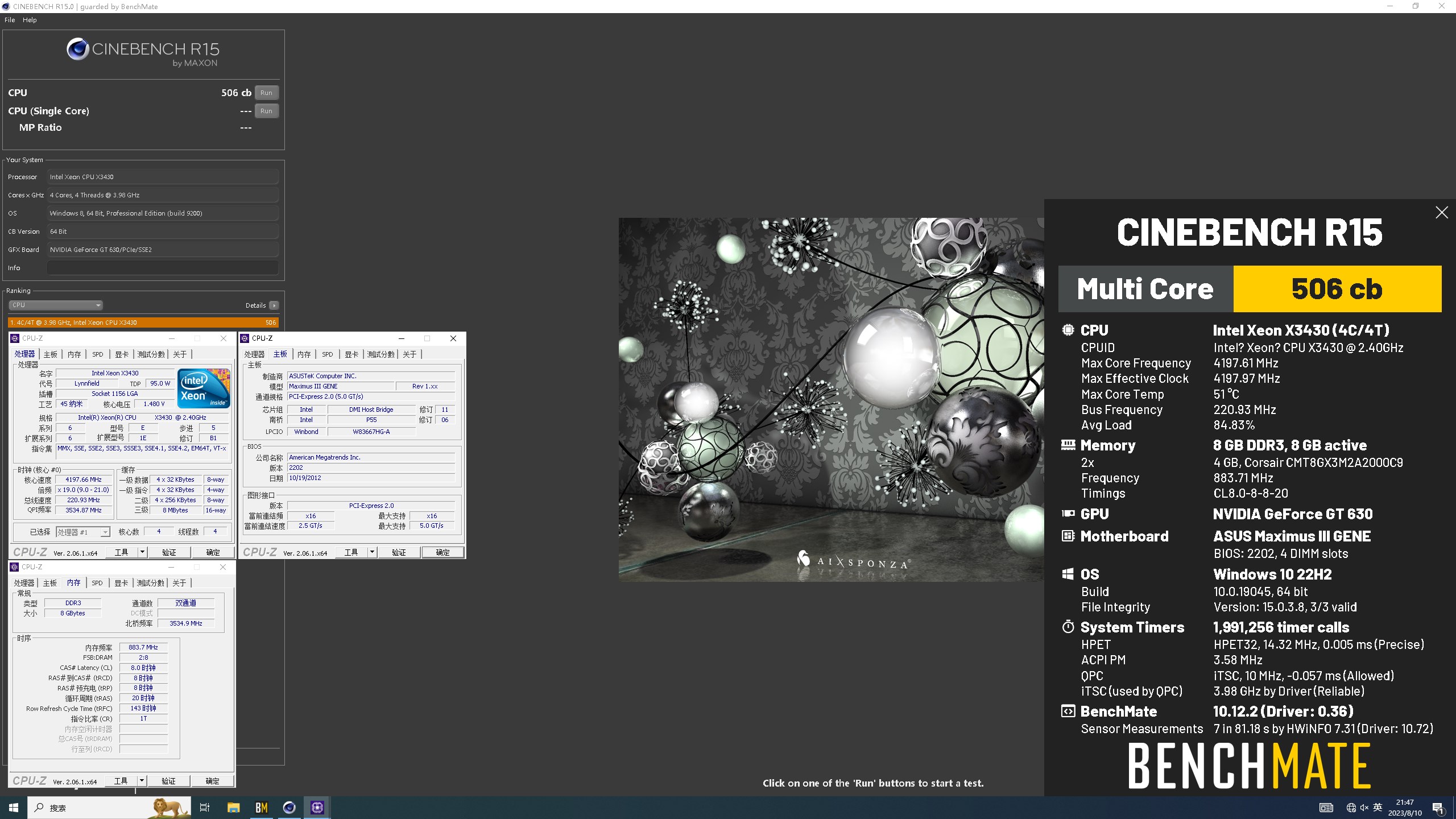Click 工具 button in top-left CPU-Z

click(122, 552)
